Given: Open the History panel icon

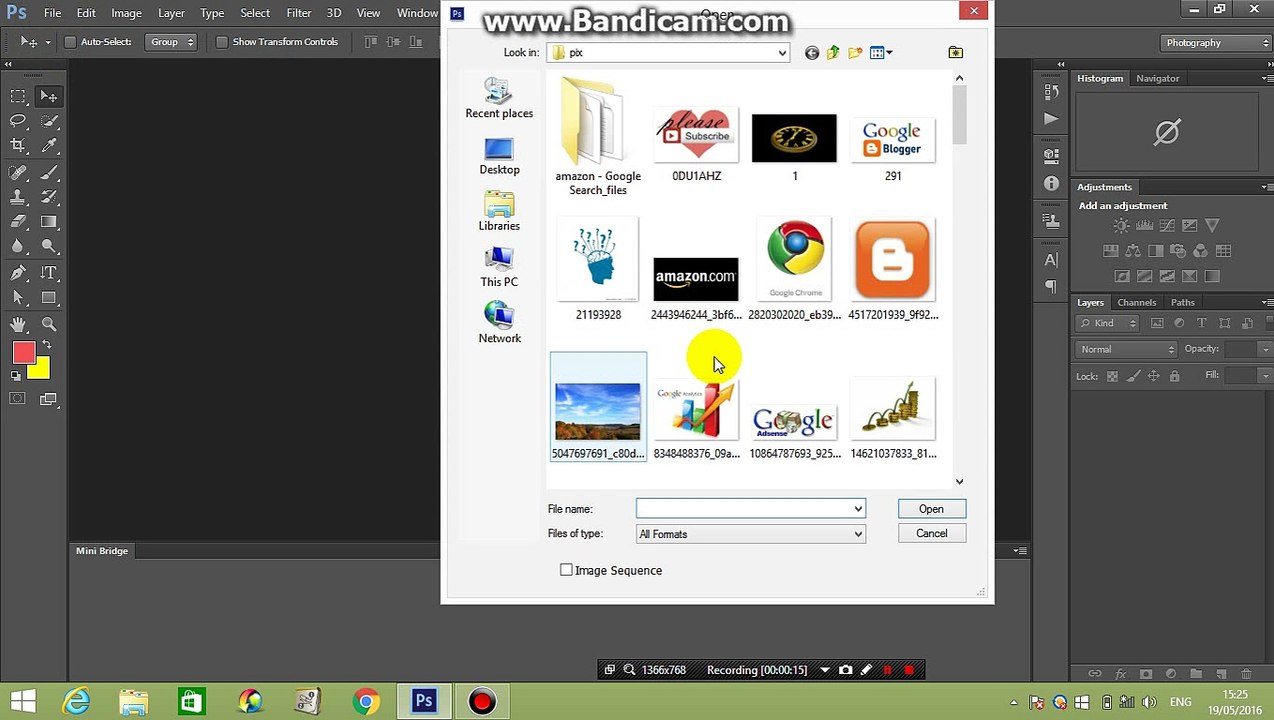Looking at the screenshot, I should pyautogui.click(x=1051, y=91).
